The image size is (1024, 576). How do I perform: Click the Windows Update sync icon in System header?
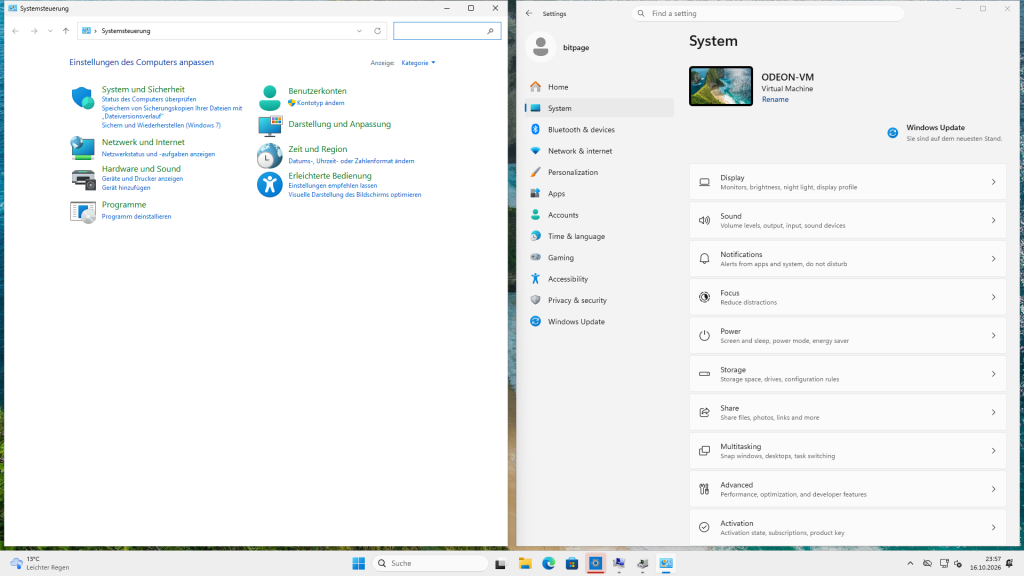893,133
